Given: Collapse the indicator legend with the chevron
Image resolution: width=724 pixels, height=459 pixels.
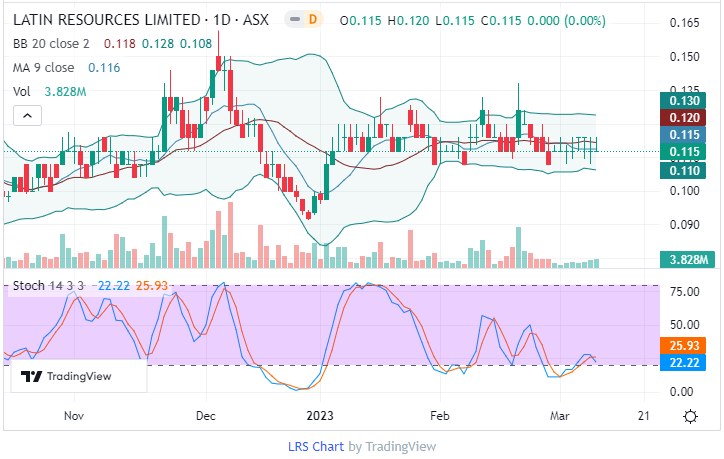Looking at the screenshot, I should pyautogui.click(x=26, y=117).
